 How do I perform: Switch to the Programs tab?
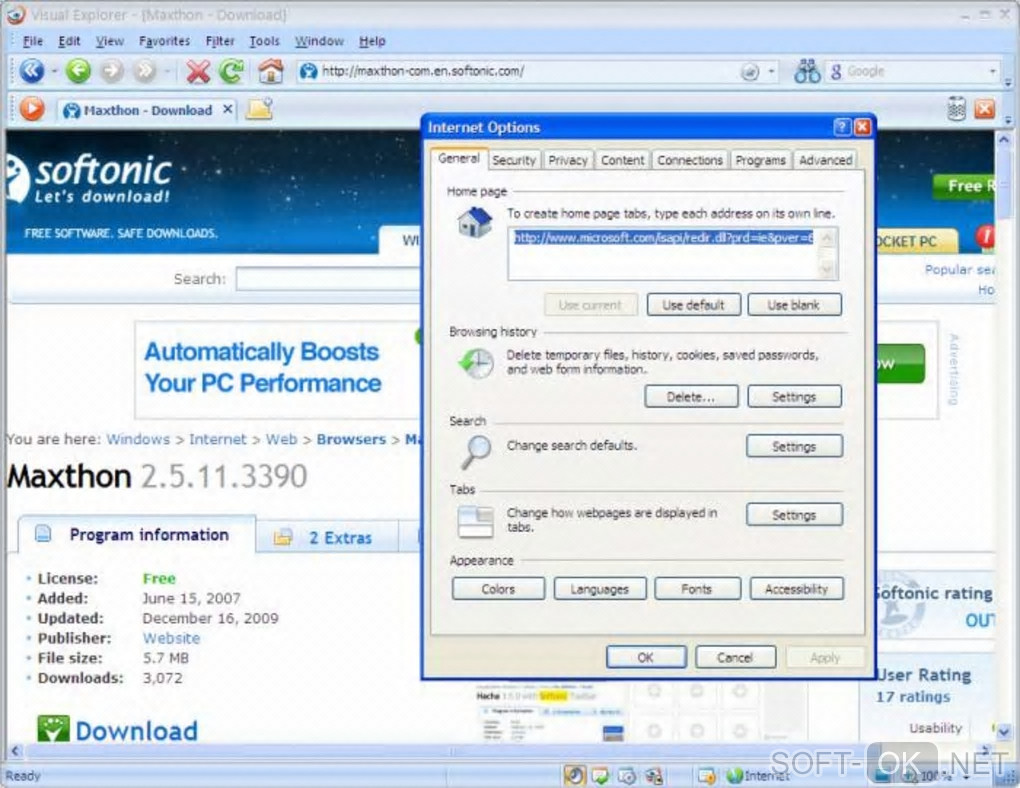pos(760,160)
